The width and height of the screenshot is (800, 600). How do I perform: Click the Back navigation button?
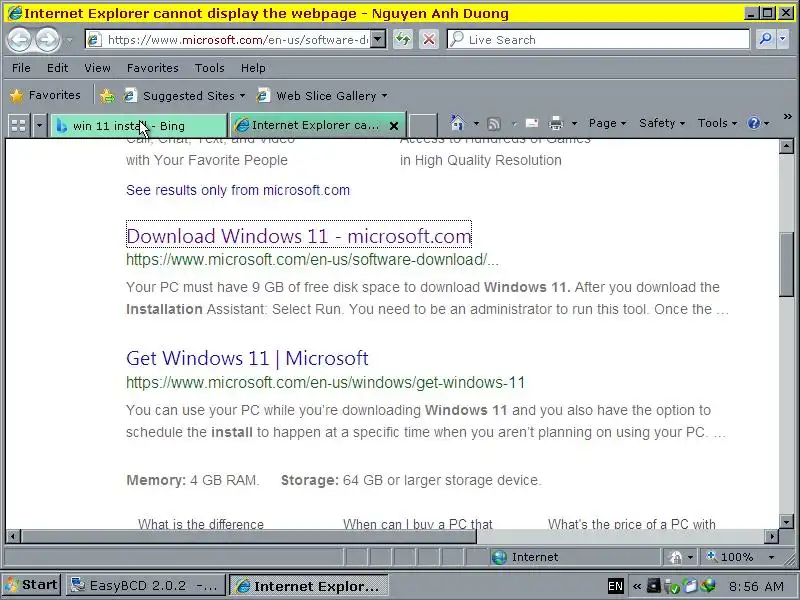[19, 39]
